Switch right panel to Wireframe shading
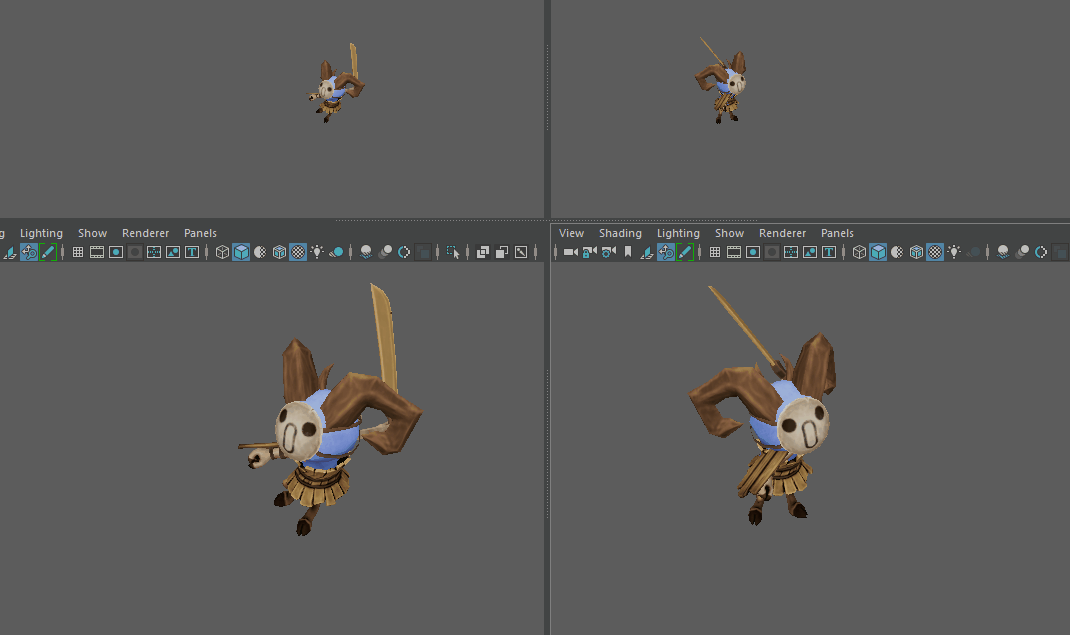Viewport: 1070px width, 635px height. click(859, 252)
